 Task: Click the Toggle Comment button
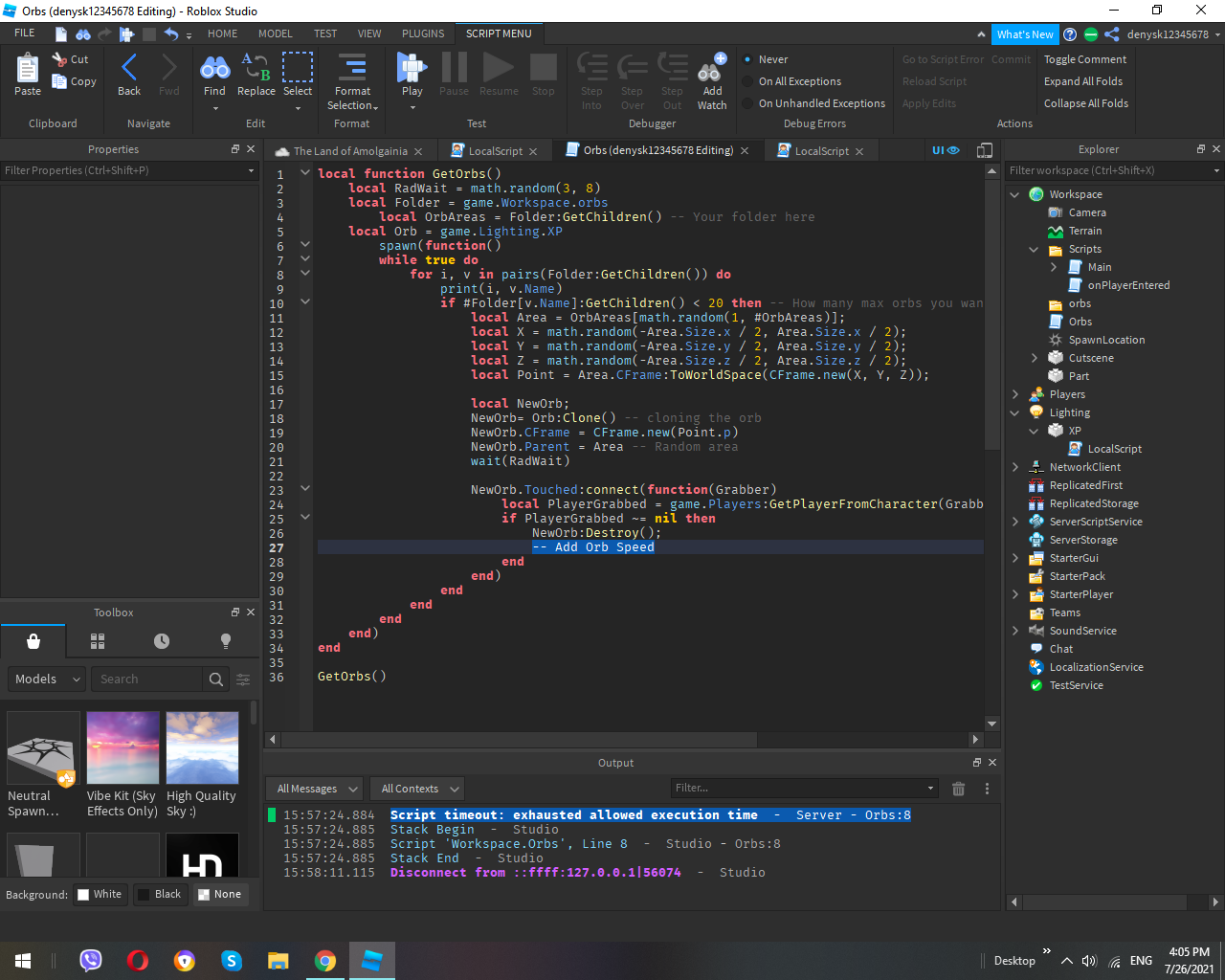tap(1084, 59)
